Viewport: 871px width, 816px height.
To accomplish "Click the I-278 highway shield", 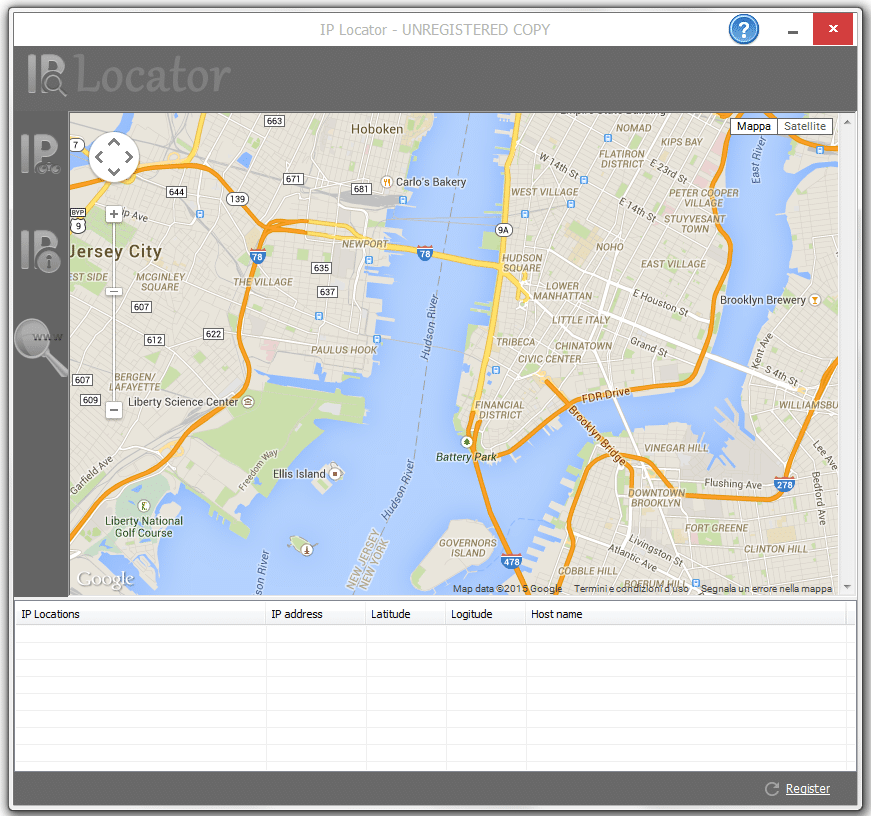I will click(784, 484).
